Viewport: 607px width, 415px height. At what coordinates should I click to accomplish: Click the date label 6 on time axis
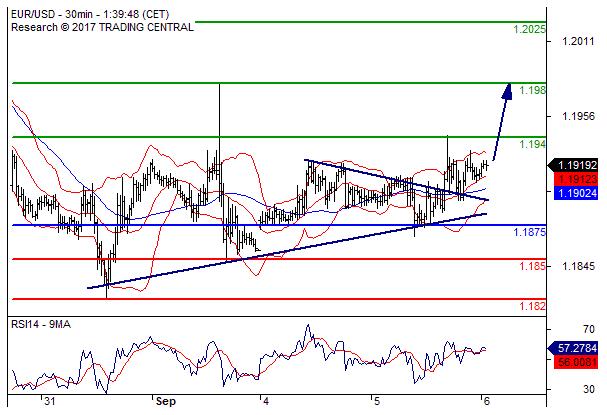click(487, 401)
